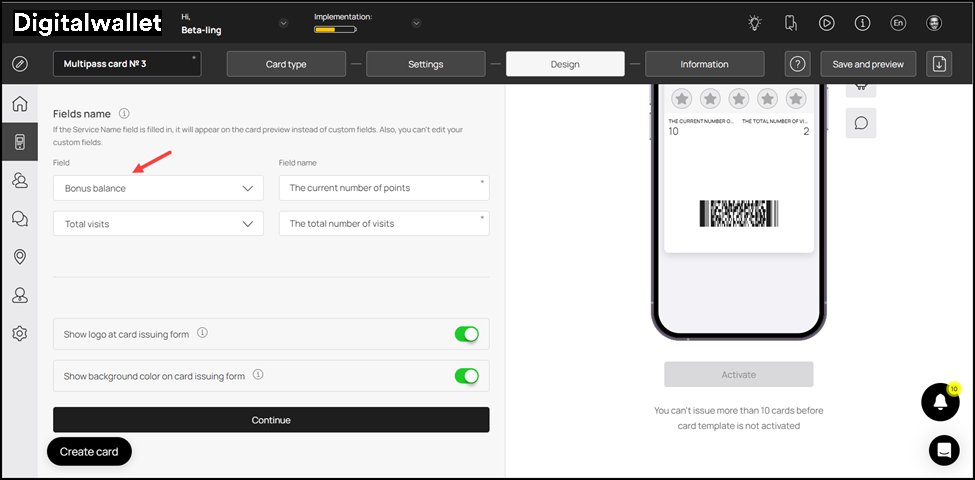This screenshot has width=975, height=480.
Task: Click the speech bubble icon beside phone preview
Action: pos(861,123)
